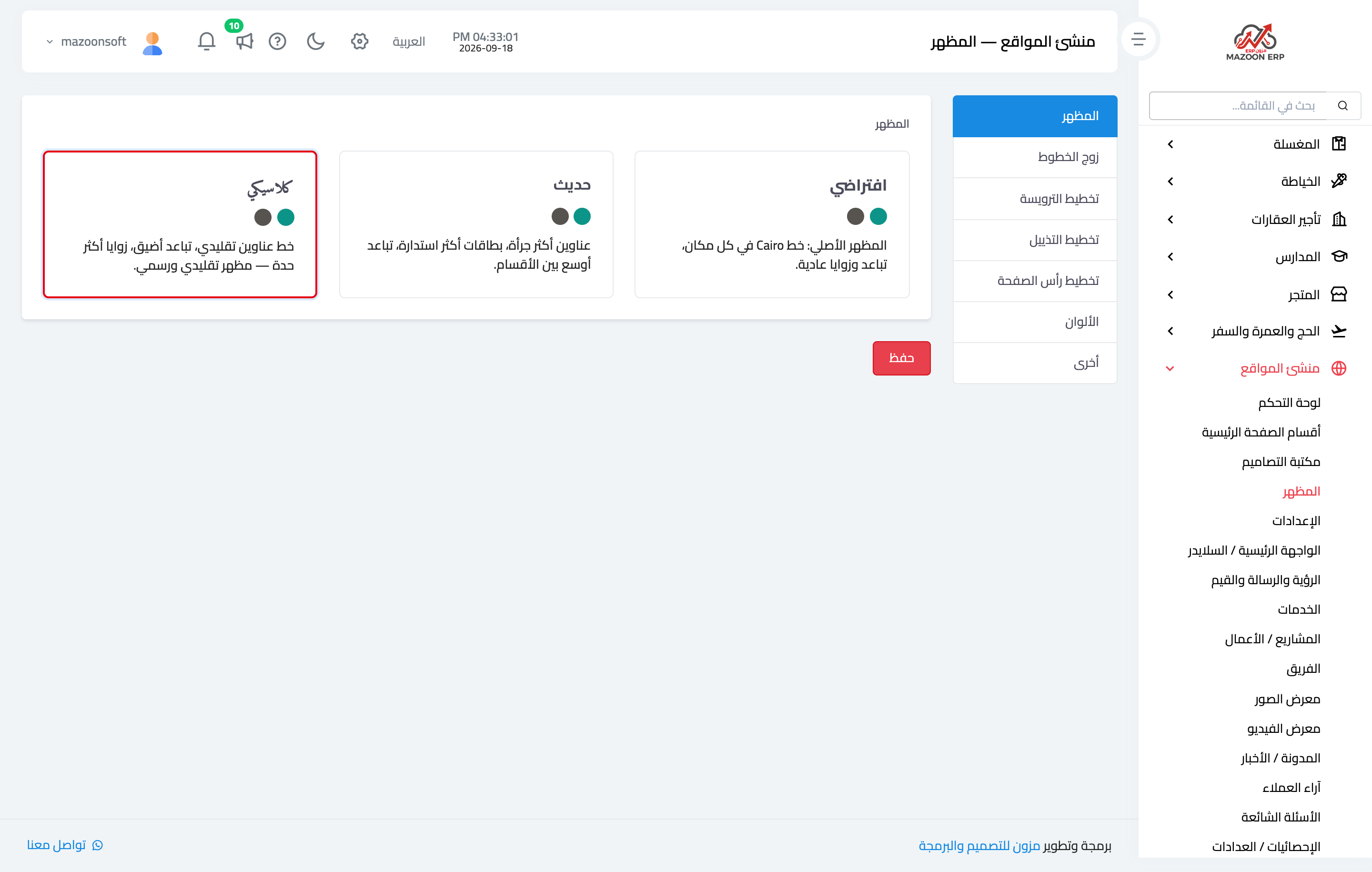Expand the المغسلة menu chevron

coord(1170,144)
